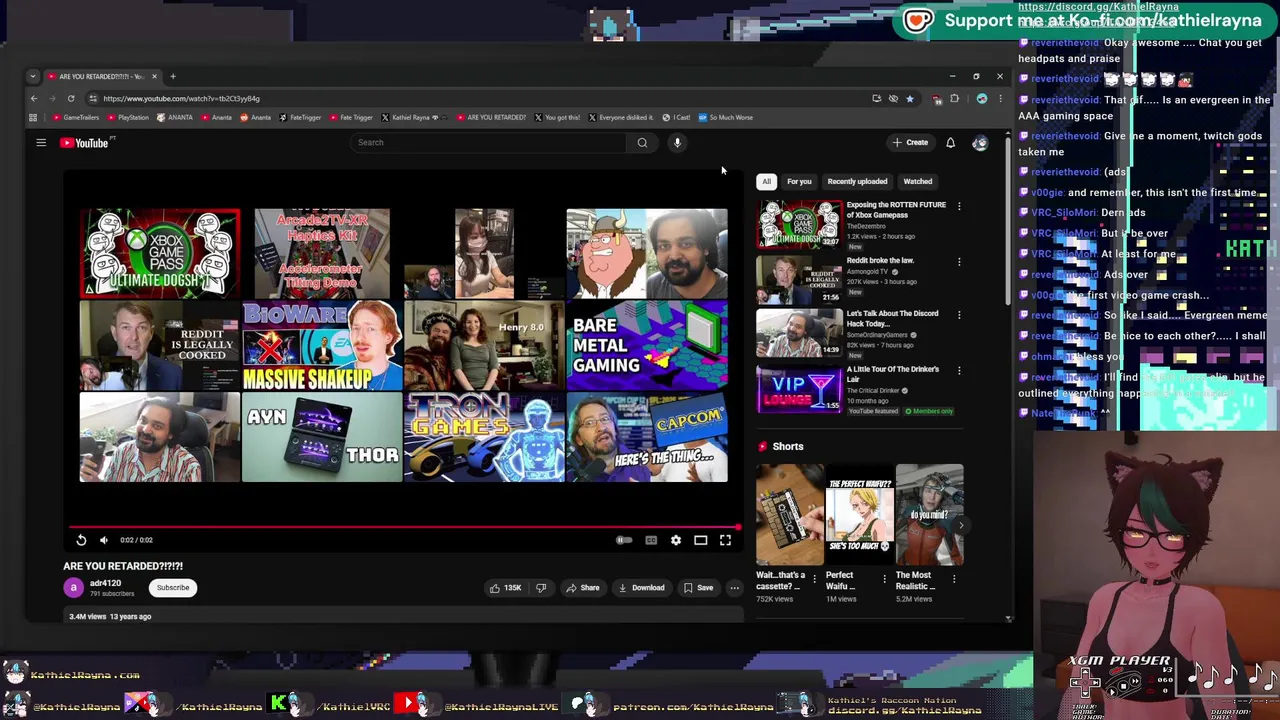1280x720 pixels.
Task: Click the install/cast icon in address bar
Action: [876, 98]
